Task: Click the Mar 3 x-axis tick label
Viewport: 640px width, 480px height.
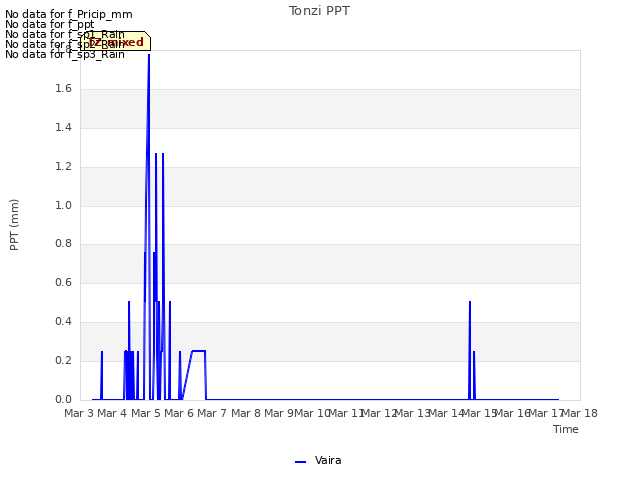Action: 79,413
